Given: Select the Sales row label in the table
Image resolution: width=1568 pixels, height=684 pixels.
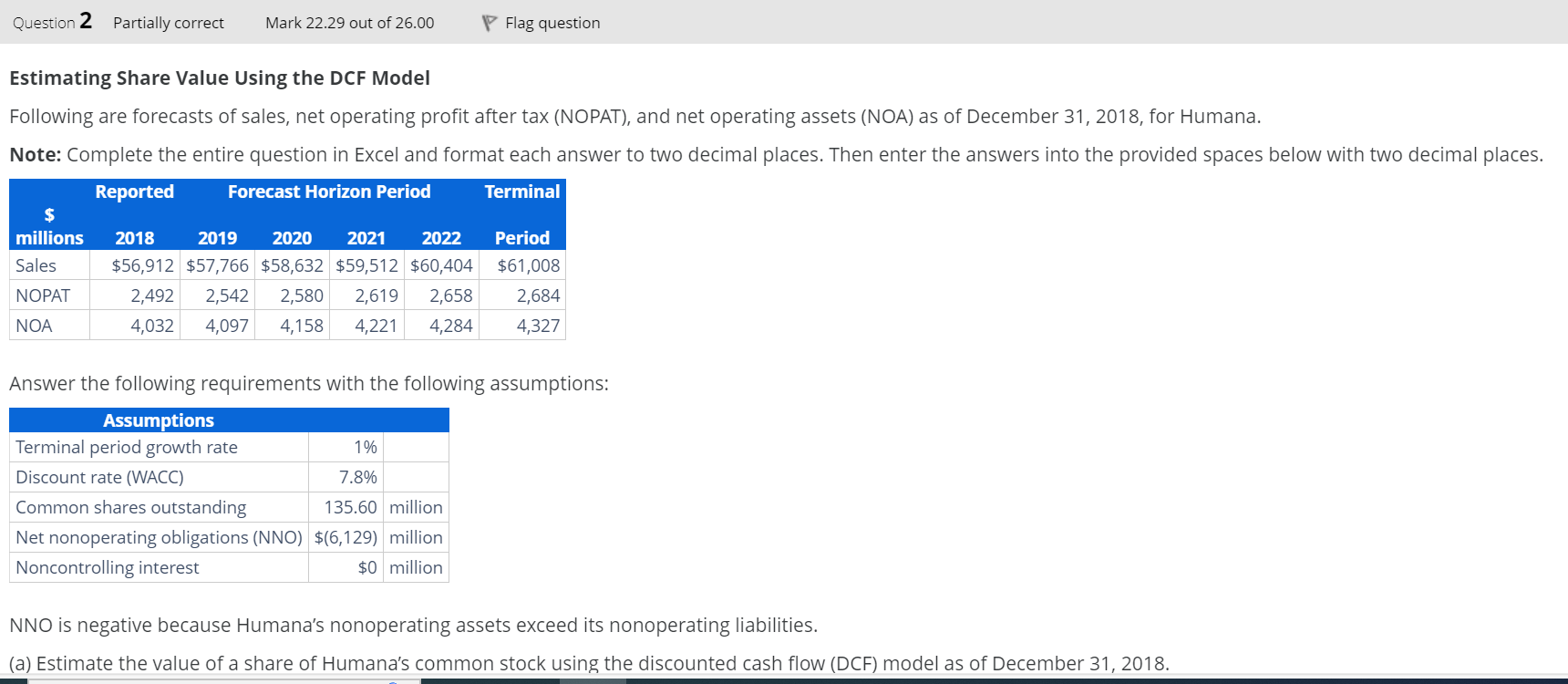Looking at the screenshot, I should tap(35, 265).
